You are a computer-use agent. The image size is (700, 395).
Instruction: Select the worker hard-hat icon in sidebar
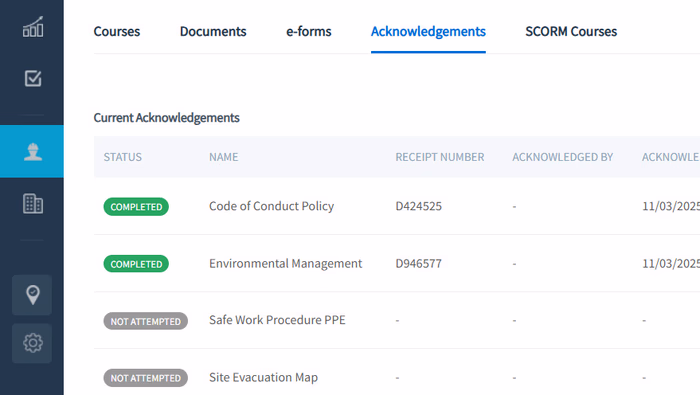click(x=33, y=151)
